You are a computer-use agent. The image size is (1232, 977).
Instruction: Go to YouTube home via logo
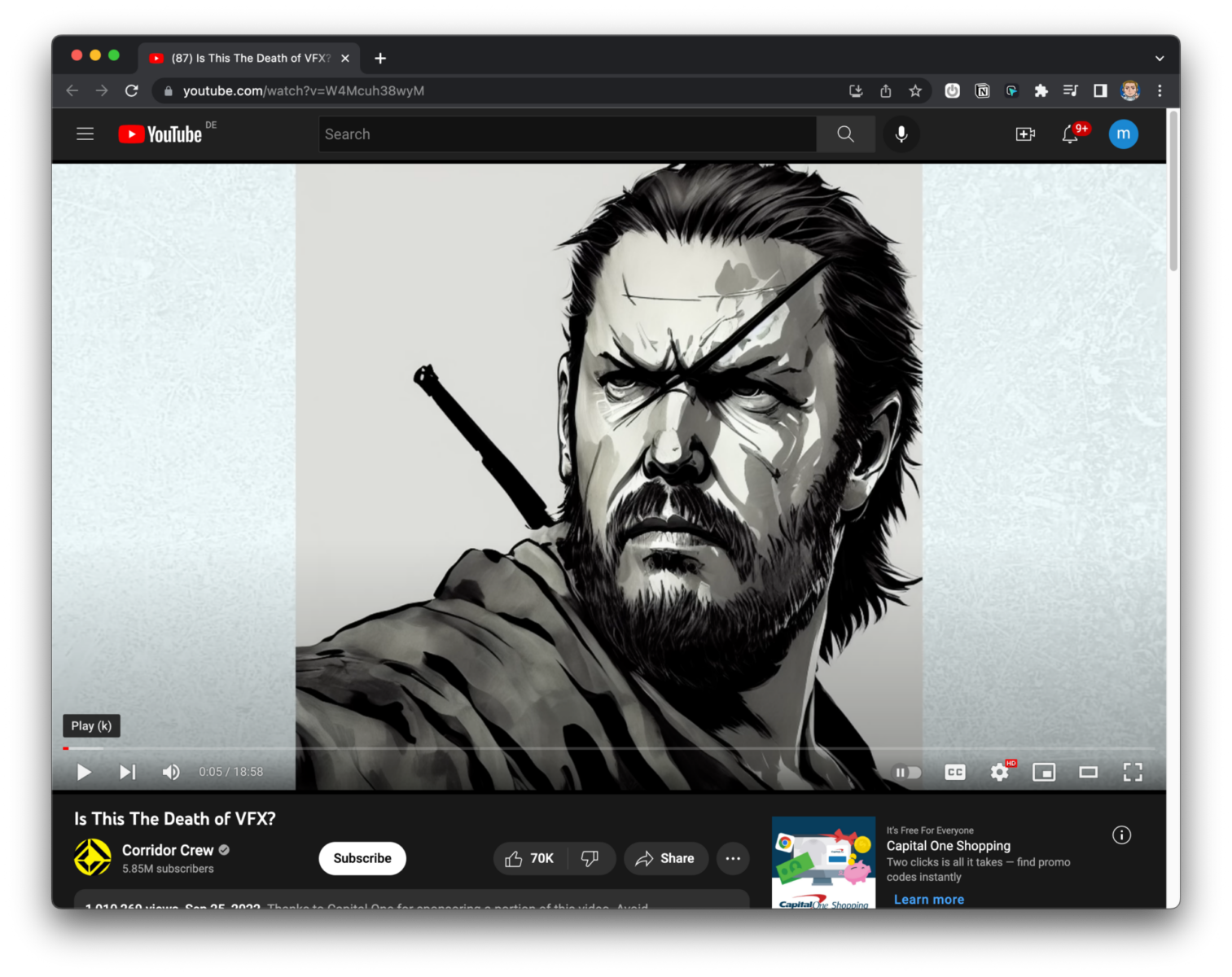coord(160,134)
